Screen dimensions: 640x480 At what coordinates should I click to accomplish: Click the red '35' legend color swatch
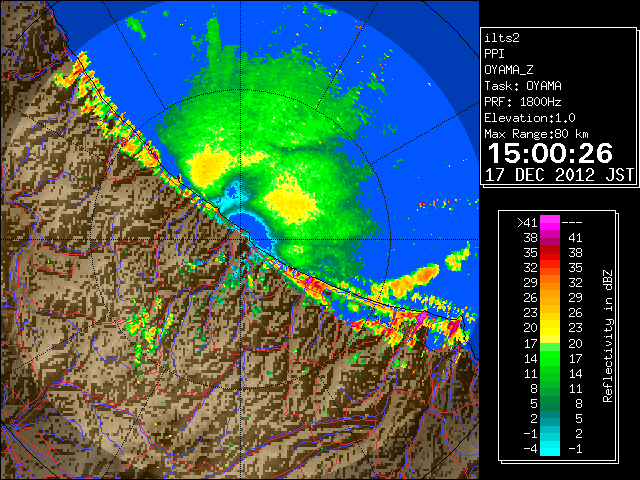[550, 253]
